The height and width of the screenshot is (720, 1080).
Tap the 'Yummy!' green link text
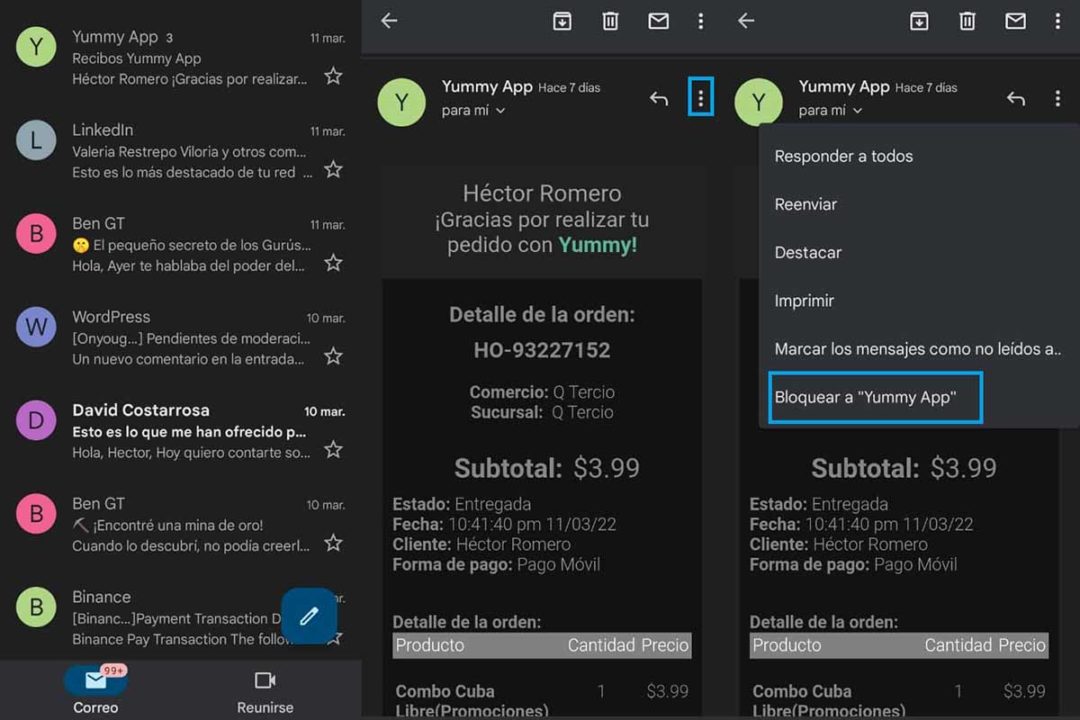[x=597, y=245]
